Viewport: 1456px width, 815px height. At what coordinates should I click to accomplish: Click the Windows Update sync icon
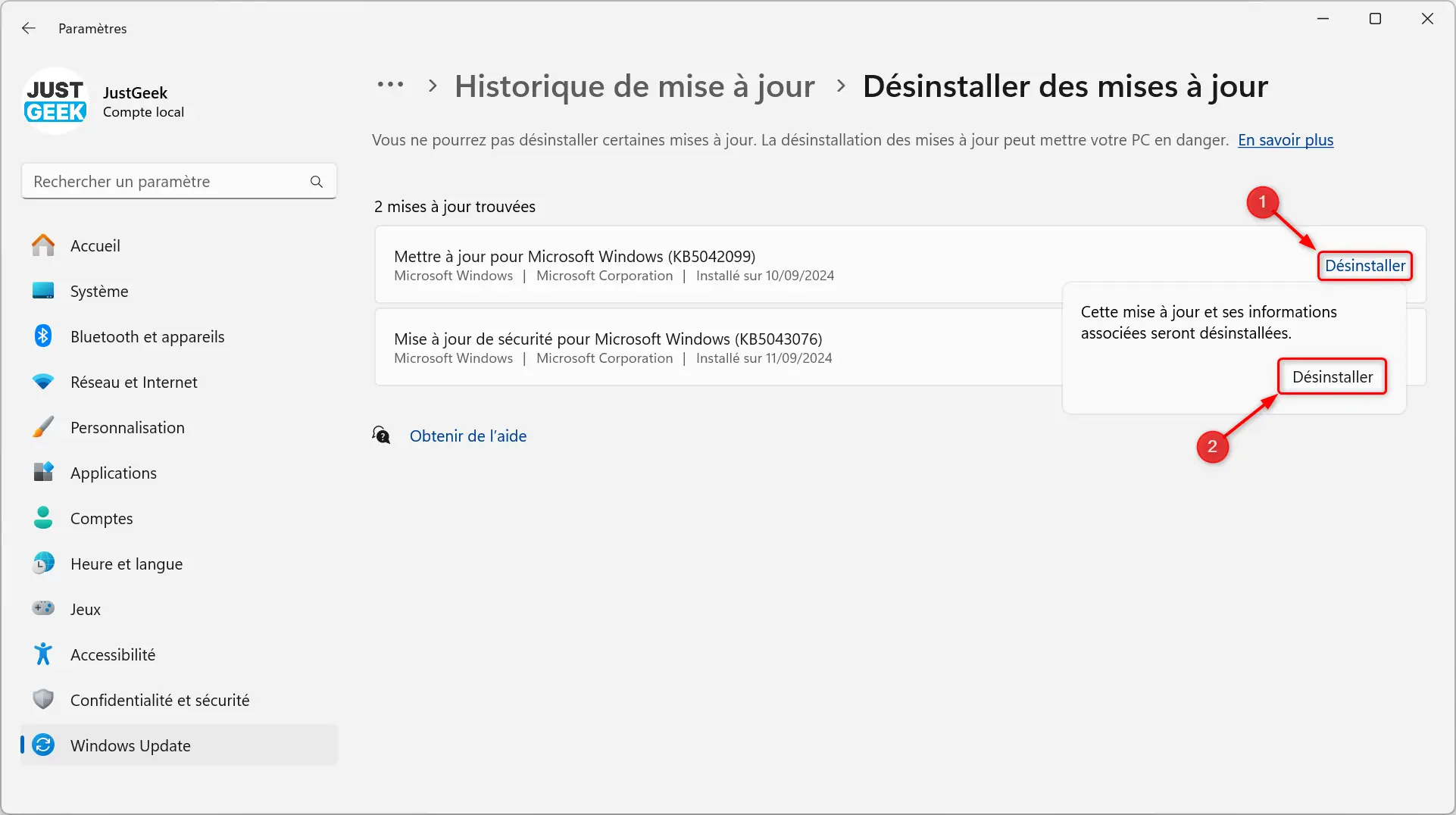[43, 745]
